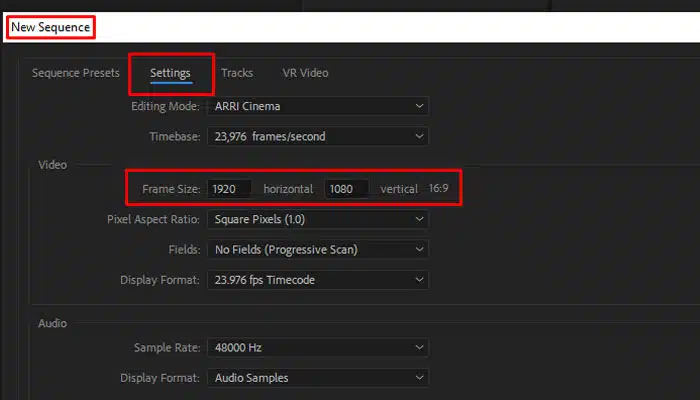The width and height of the screenshot is (700, 400).
Task: Open the Pixel Aspect Ratio dropdown
Action: click(x=318, y=219)
